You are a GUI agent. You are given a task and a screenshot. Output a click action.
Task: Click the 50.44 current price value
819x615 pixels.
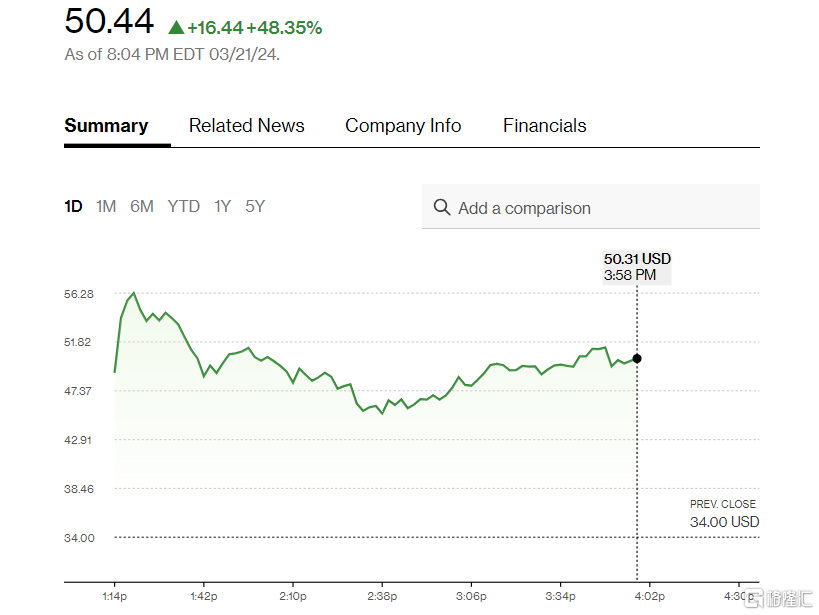(x=109, y=22)
